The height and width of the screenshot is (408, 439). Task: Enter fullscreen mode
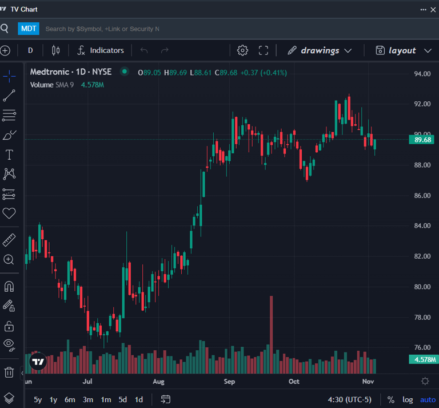pyautogui.click(x=263, y=50)
